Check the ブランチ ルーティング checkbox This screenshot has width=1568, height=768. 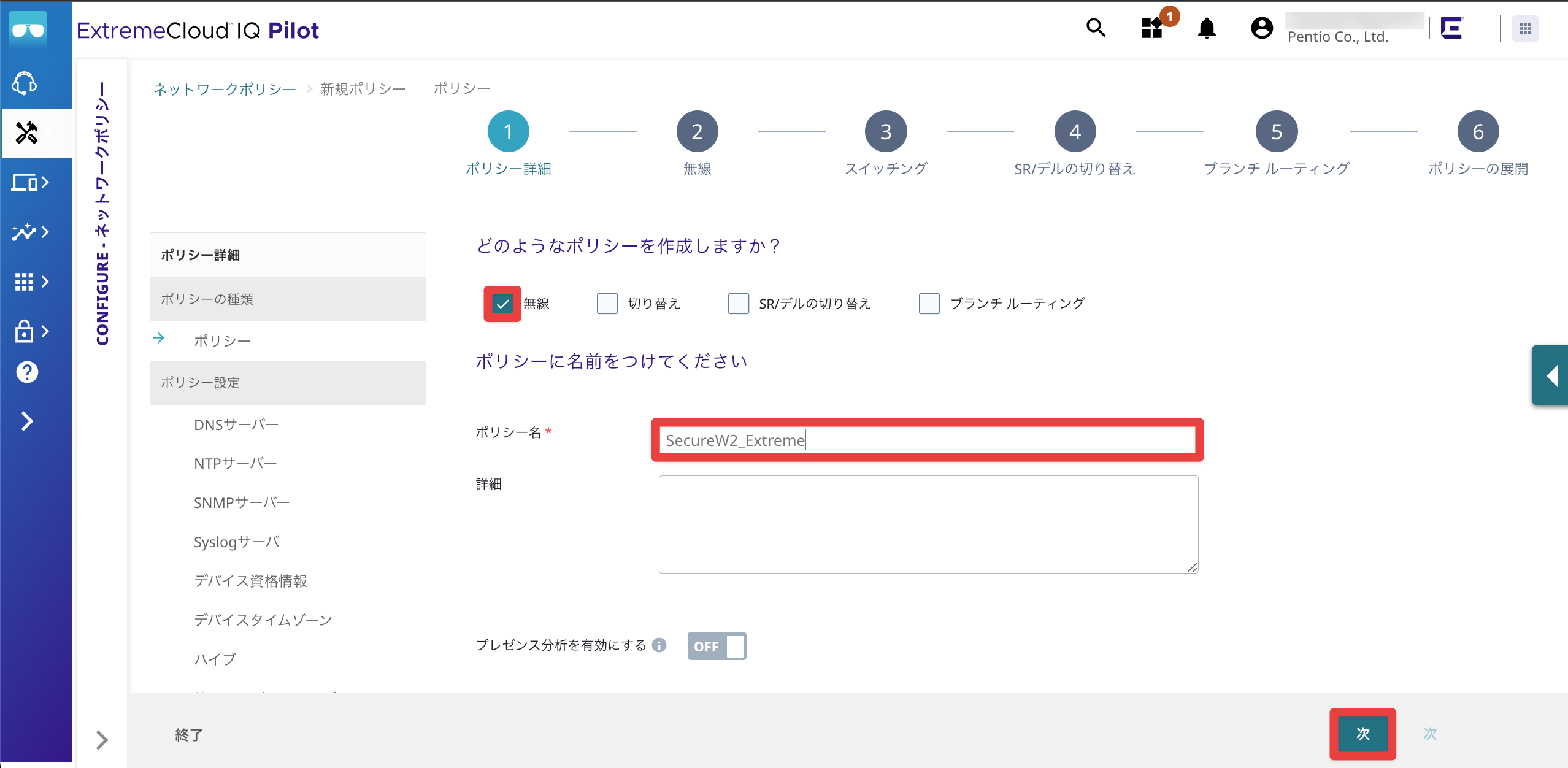coord(929,304)
